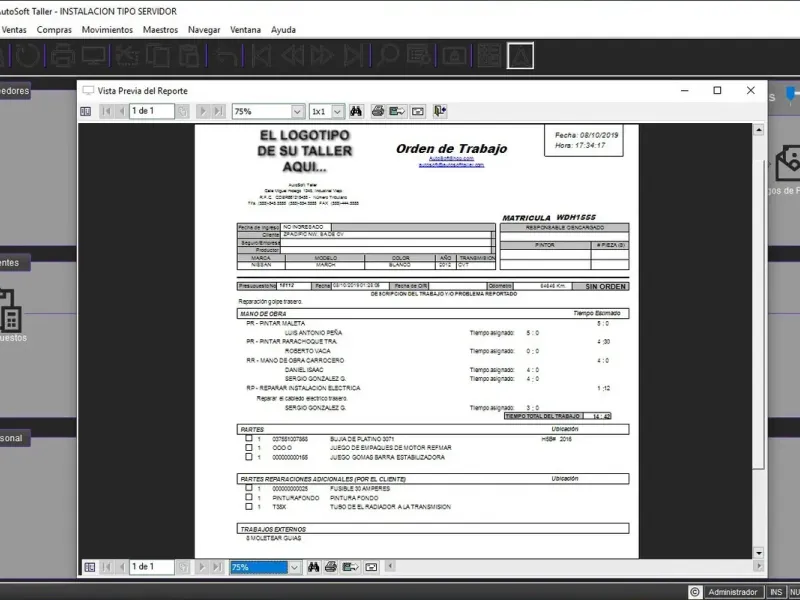
Task: Open the 75% zoom dropdown arrow in the top toolbar
Action: pyautogui.click(x=297, y=111)
